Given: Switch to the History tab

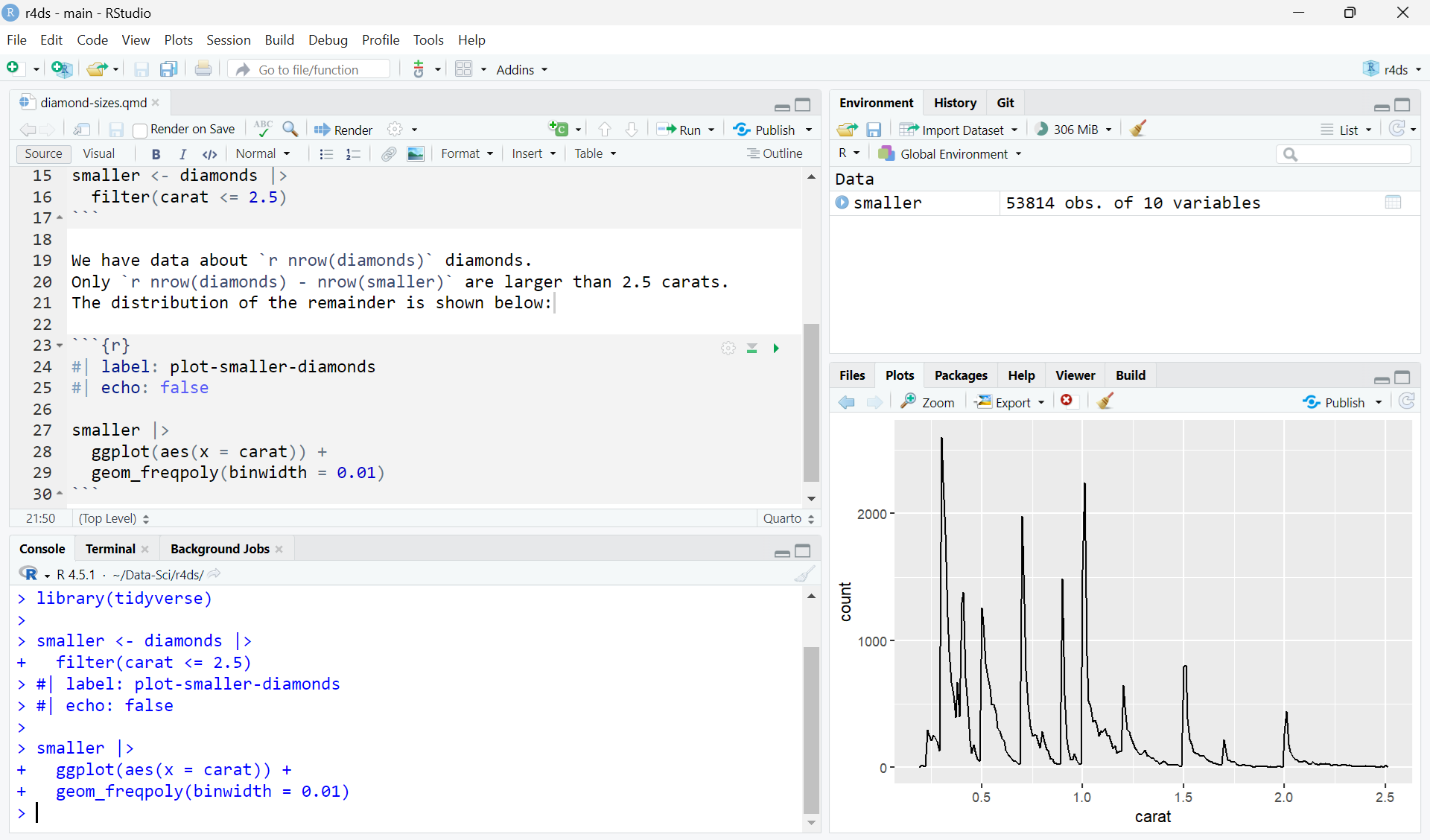Looking at the screenshot, I should [x=955, y=103].
